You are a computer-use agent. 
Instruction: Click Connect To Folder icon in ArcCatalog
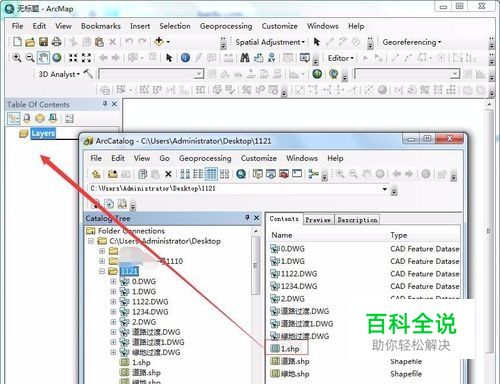pyautogui.click(x=112, y=174)
